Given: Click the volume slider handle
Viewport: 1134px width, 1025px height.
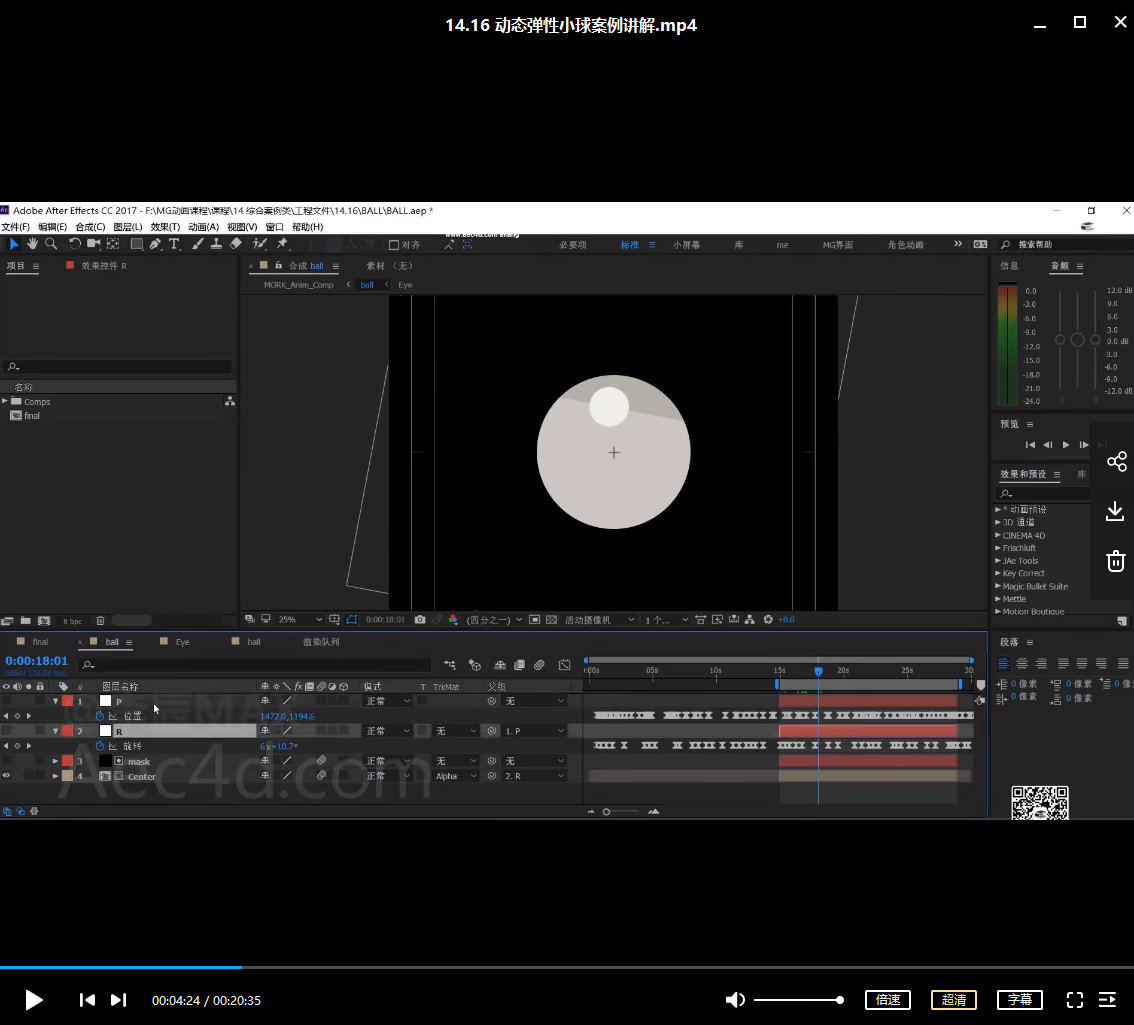Looking at the screenshot, I should (x=840, y=999).
